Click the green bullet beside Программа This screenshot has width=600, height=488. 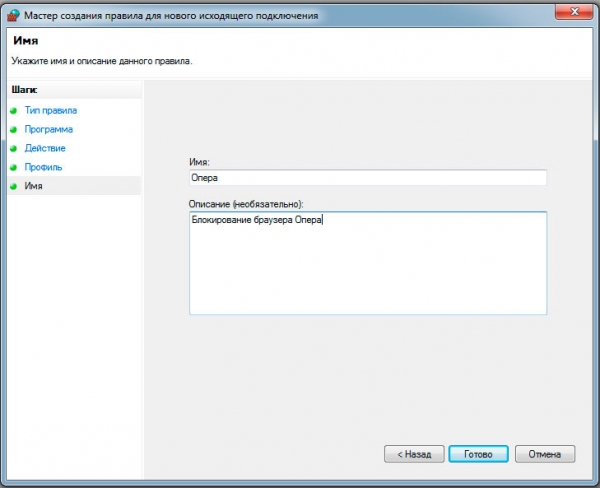coord(14,129)
